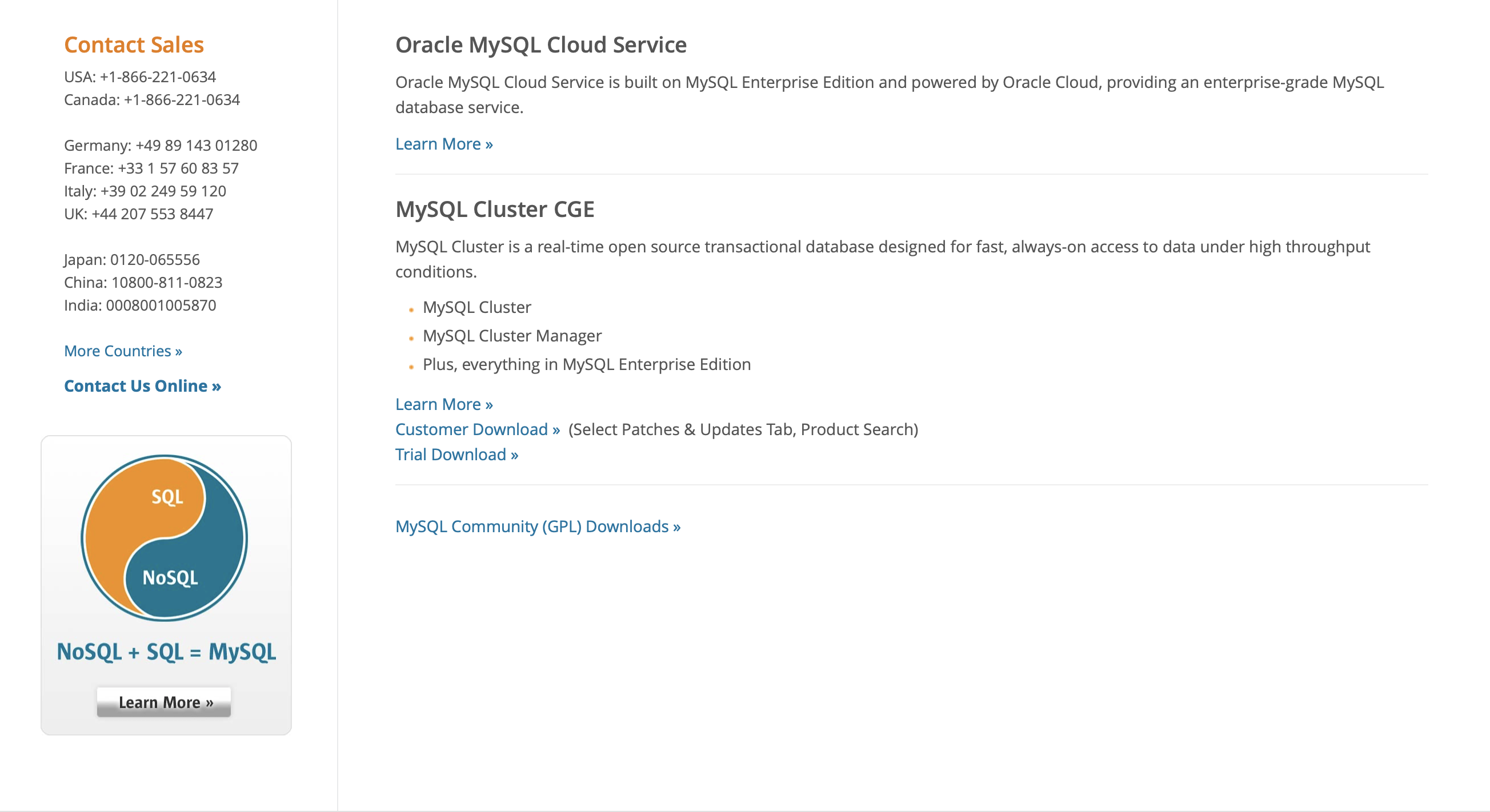This screenshot has height=812, width=1490.
Task: Click the Trial Download link
Action: [x=456, y=455]
